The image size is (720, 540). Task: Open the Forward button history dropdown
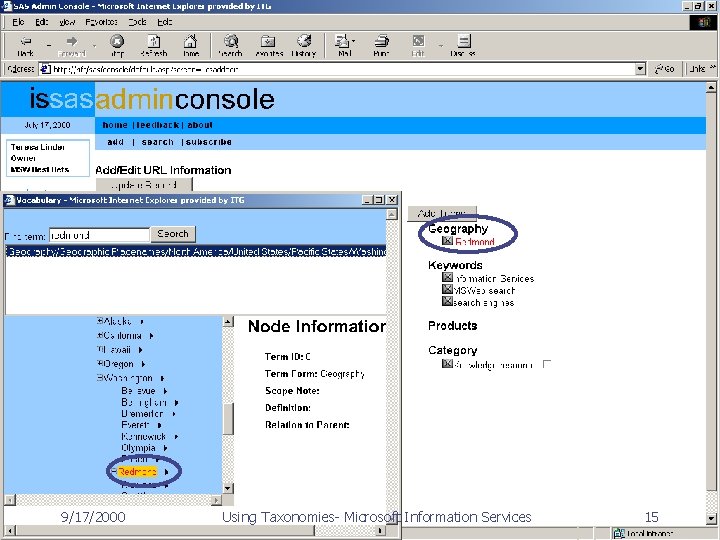coord(94,46)
